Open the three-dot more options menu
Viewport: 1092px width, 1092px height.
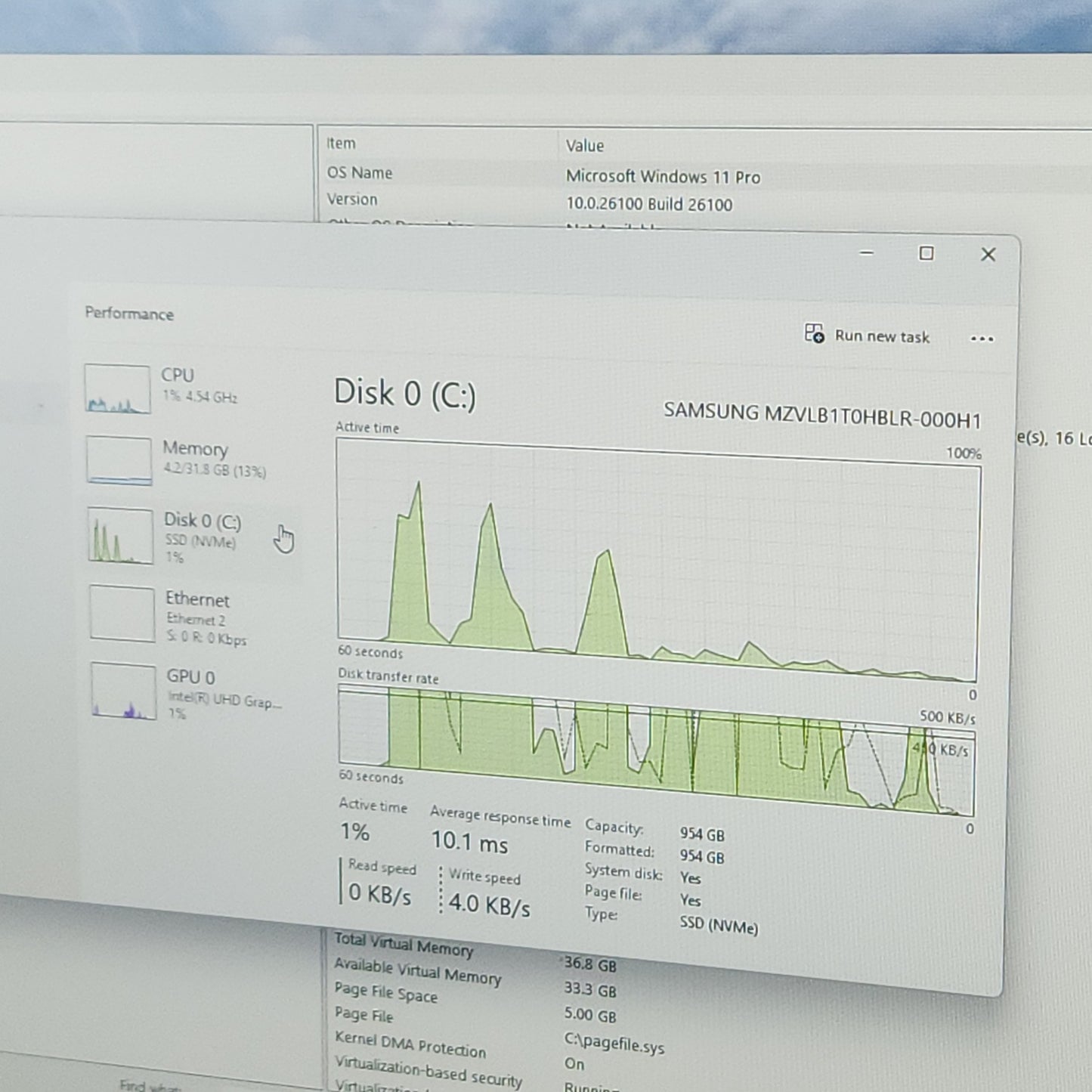coord(982,339)
